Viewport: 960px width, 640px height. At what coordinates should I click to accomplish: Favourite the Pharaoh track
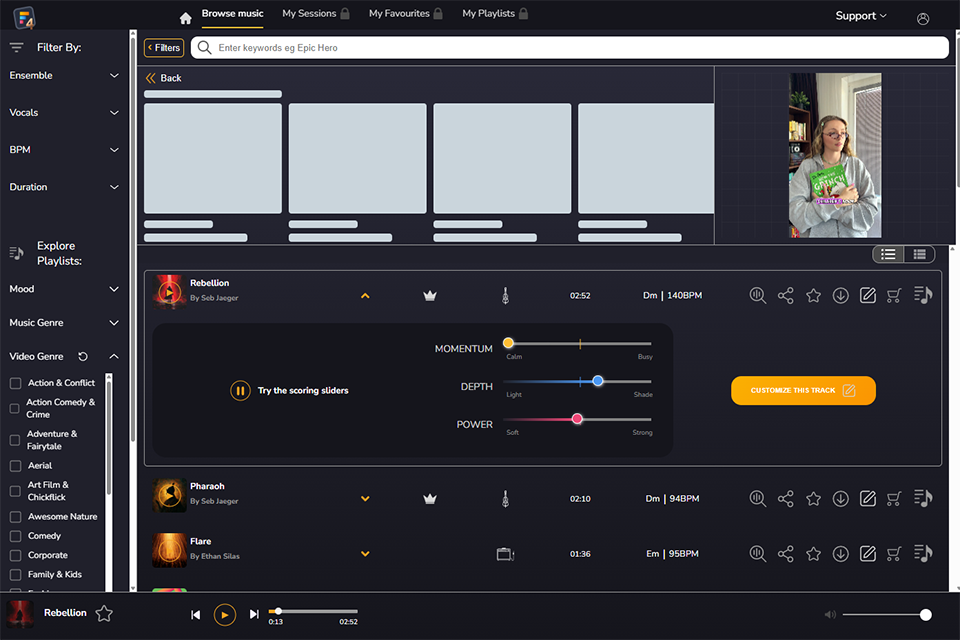tap(813, 499)
